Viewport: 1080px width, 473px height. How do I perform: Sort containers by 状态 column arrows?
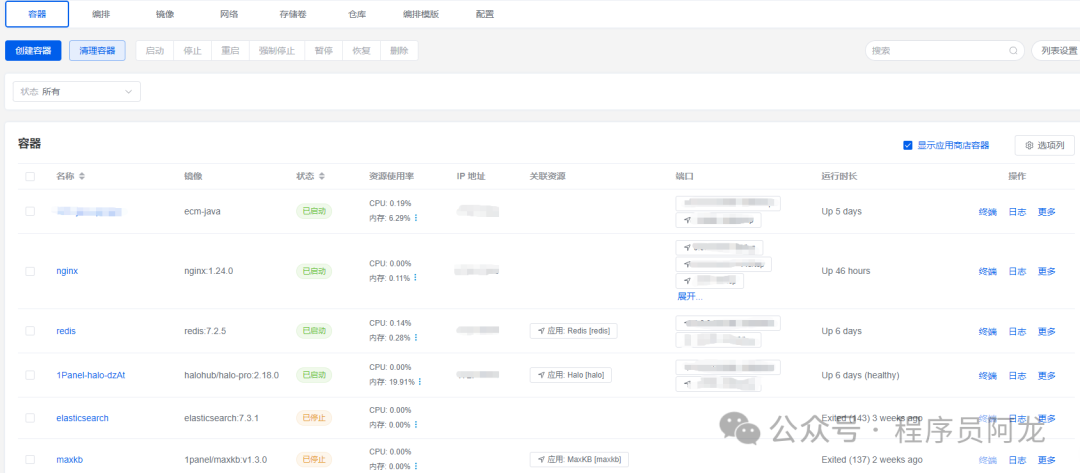click(x=322, y=176)
